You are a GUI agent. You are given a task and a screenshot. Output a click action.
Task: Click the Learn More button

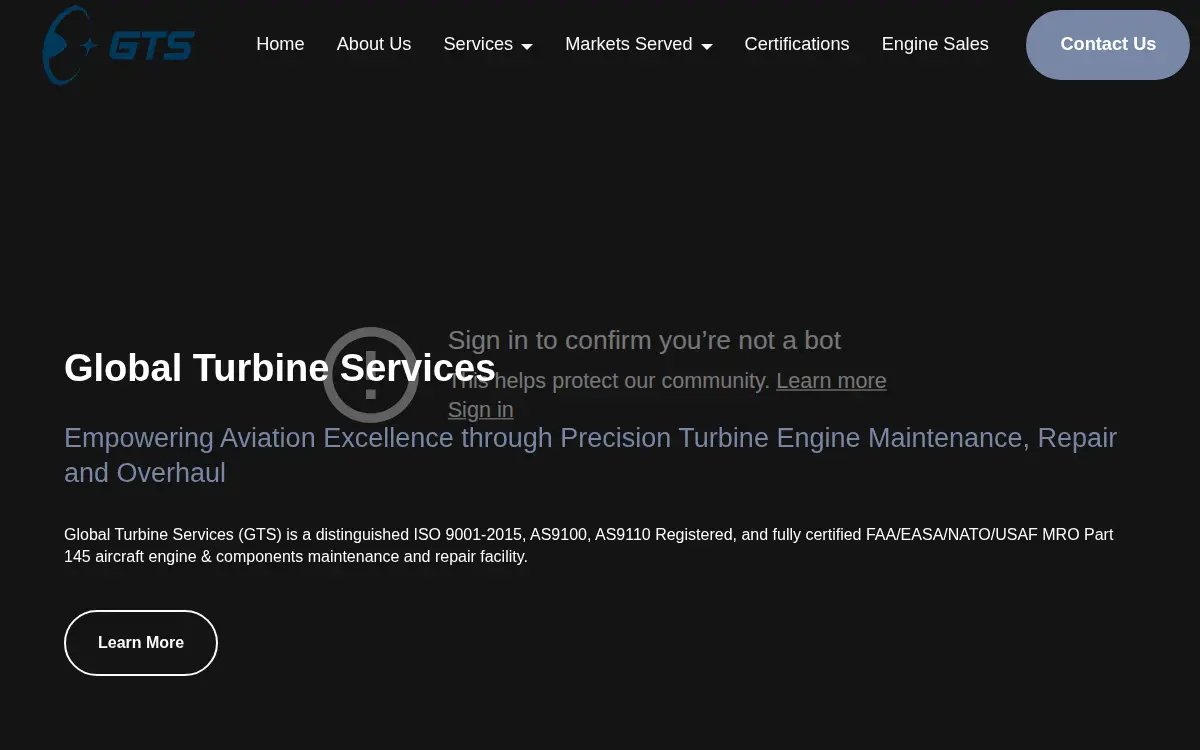click(141, 643)
